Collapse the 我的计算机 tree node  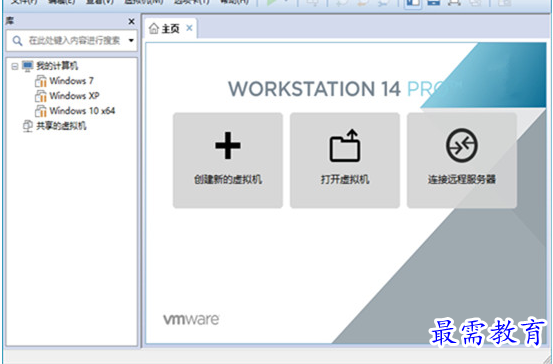pos(14,66)
